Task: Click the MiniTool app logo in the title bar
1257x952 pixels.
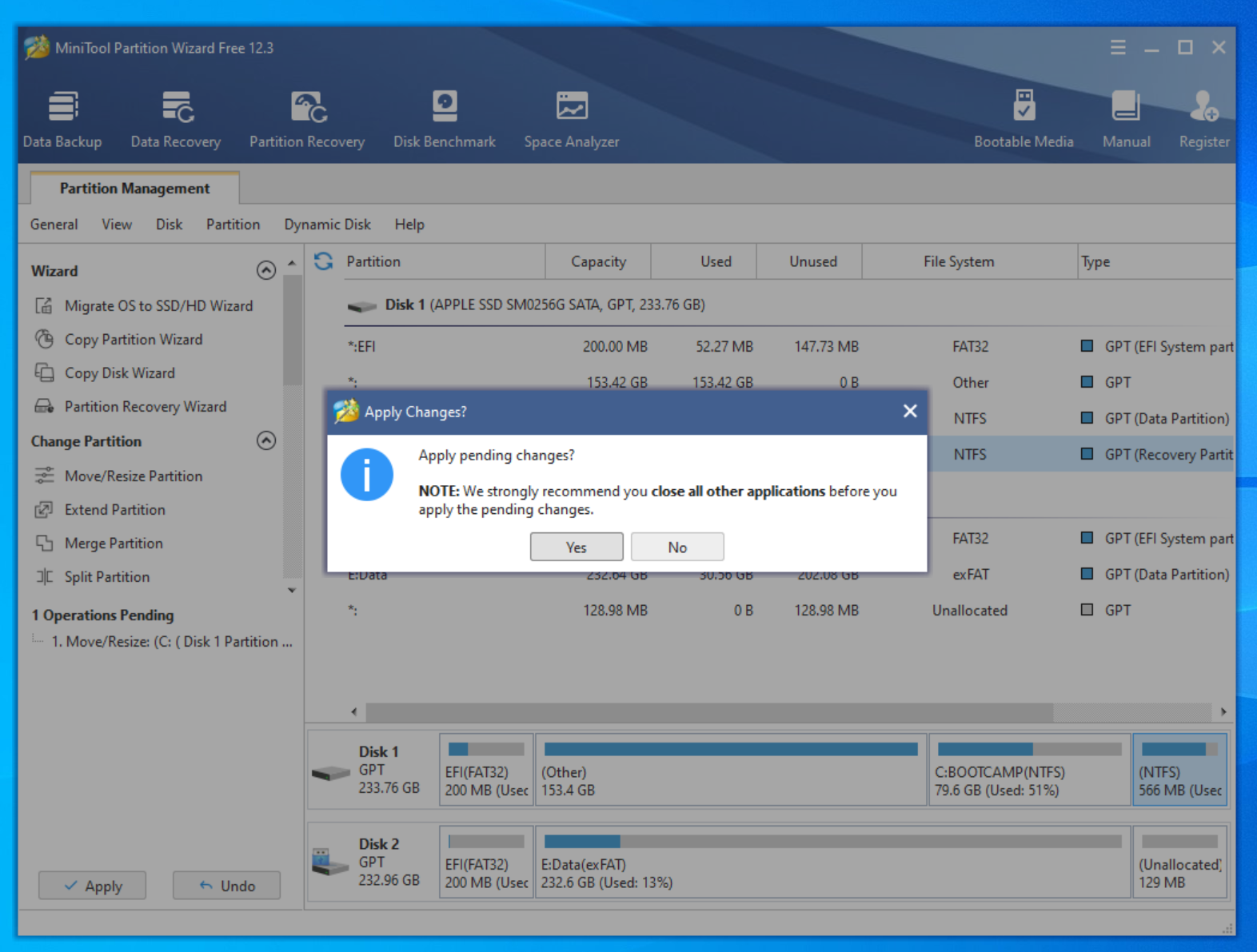Action: tap(36, 48)
